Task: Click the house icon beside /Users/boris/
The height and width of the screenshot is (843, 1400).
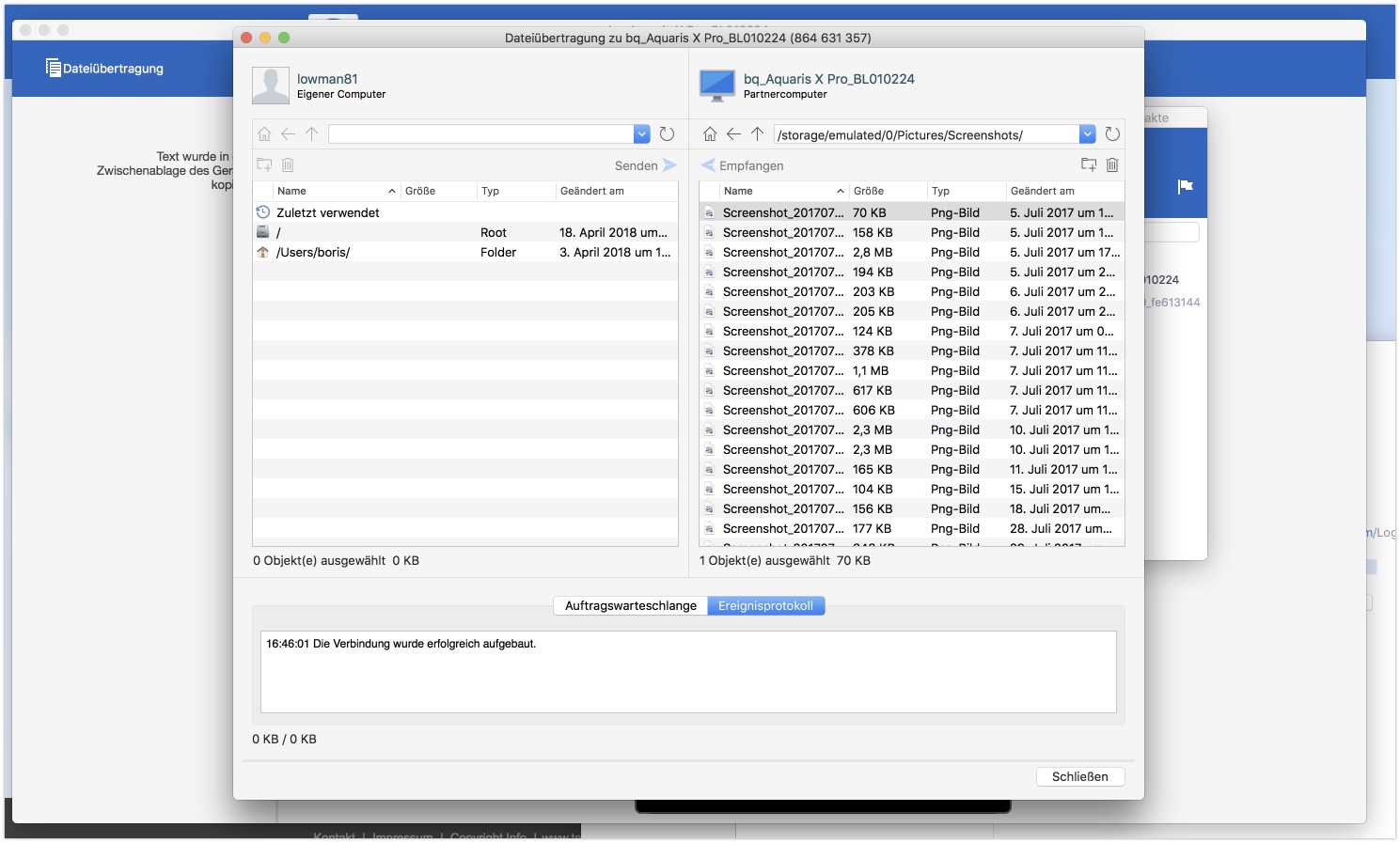Action: click(263, 252)
